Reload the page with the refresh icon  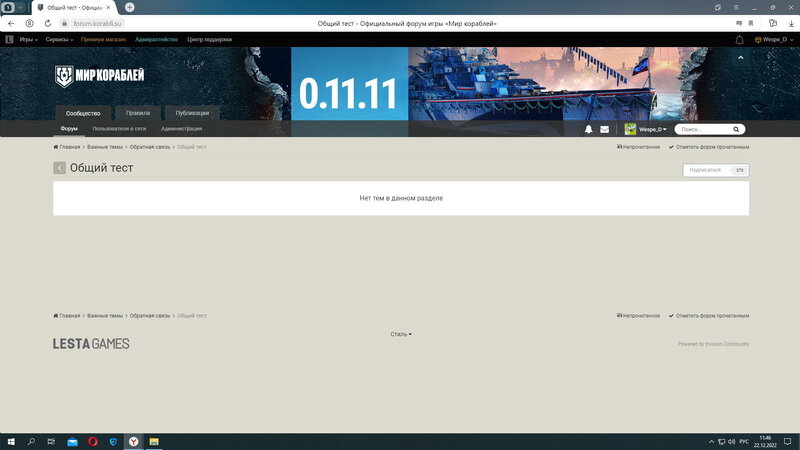(47, 23)
